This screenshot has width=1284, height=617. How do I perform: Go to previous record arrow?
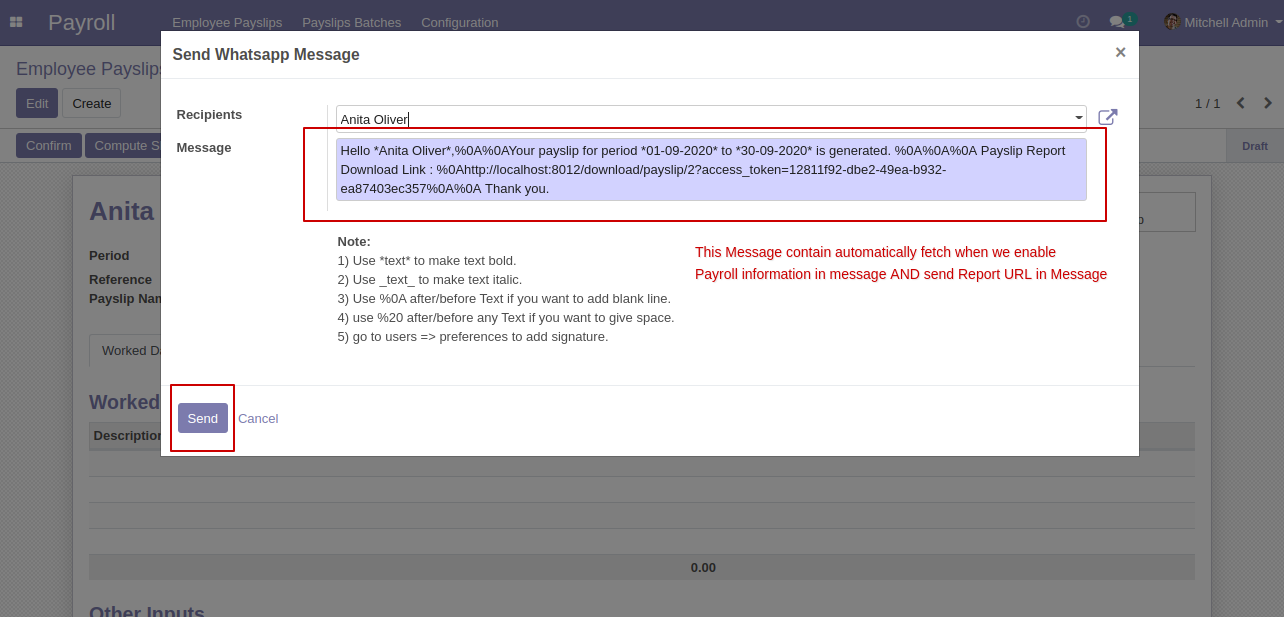[1241, 103]
